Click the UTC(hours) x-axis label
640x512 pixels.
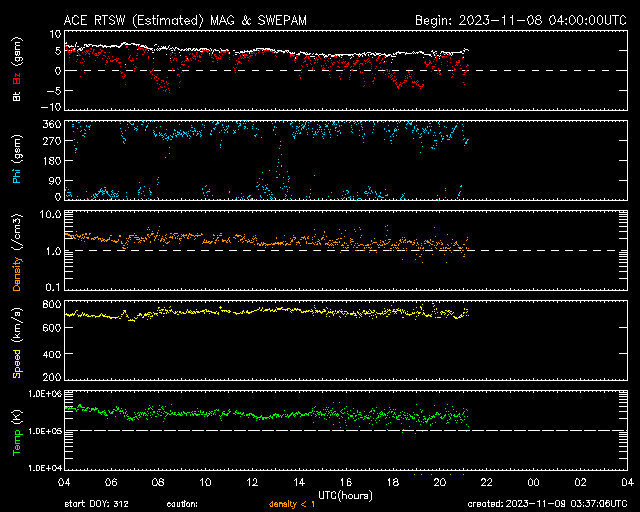[346, 494]
